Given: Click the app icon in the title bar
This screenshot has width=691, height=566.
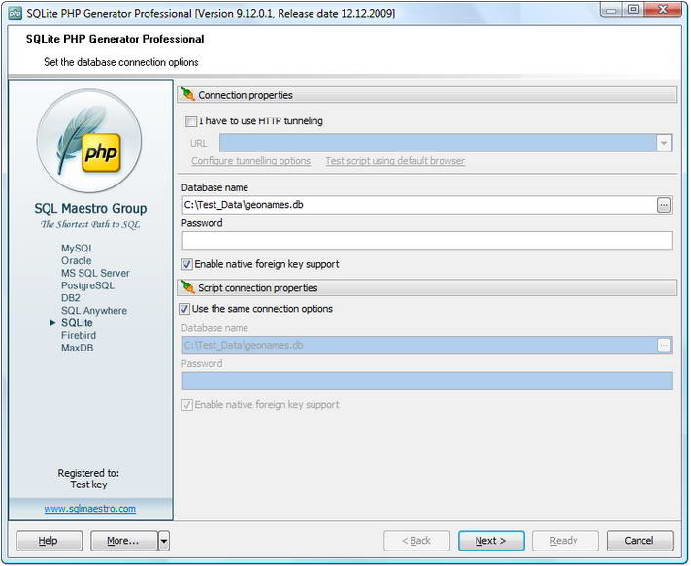Looking at the screenshot, I should coord(15,13).
